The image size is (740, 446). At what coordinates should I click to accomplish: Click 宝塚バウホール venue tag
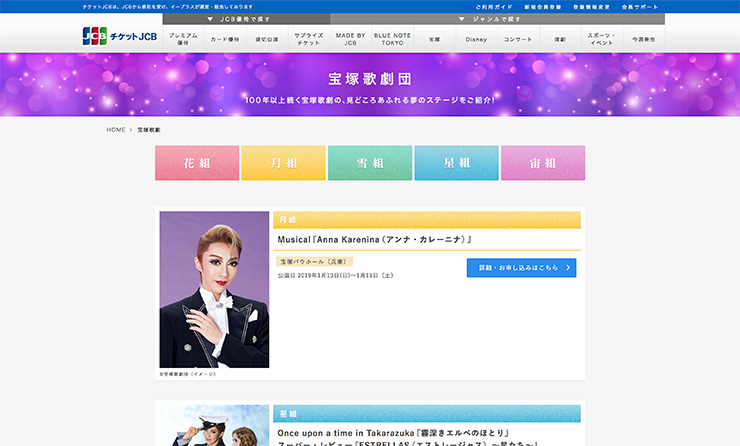tap(314, 261)
